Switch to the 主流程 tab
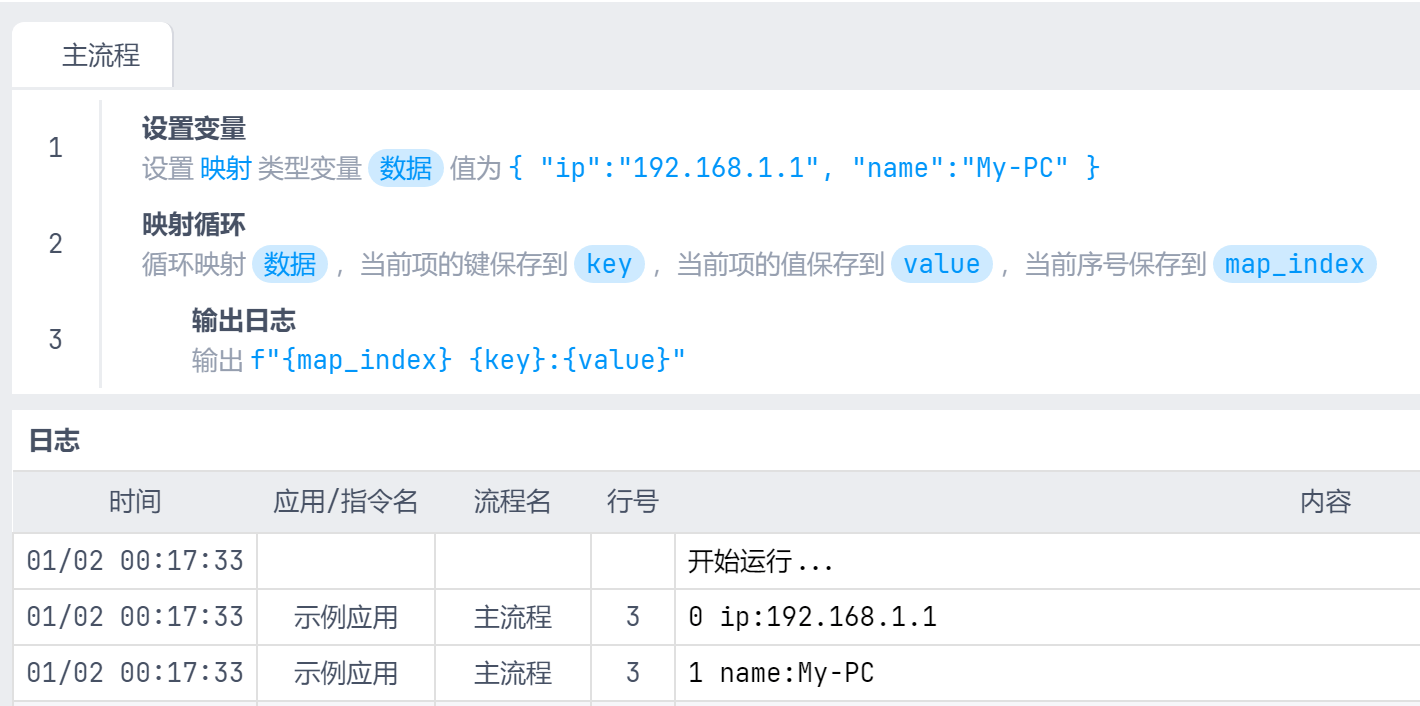1420x706 pixels. point(100,55)
